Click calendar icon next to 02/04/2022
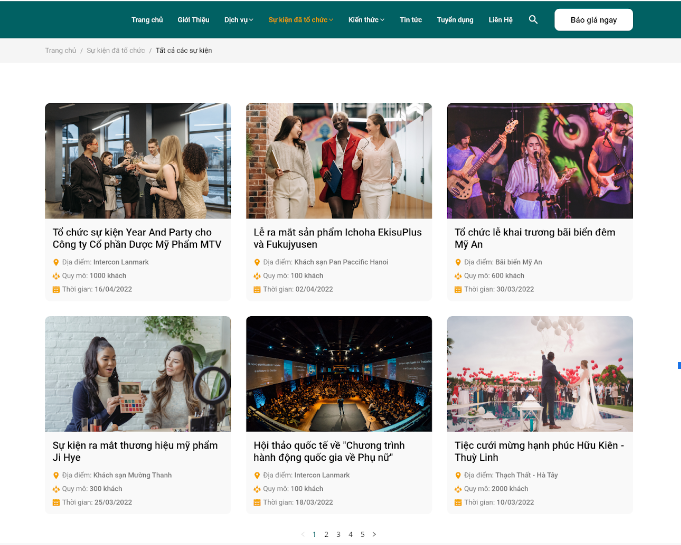This screenshot has height=545, width=681. (257, 289)
